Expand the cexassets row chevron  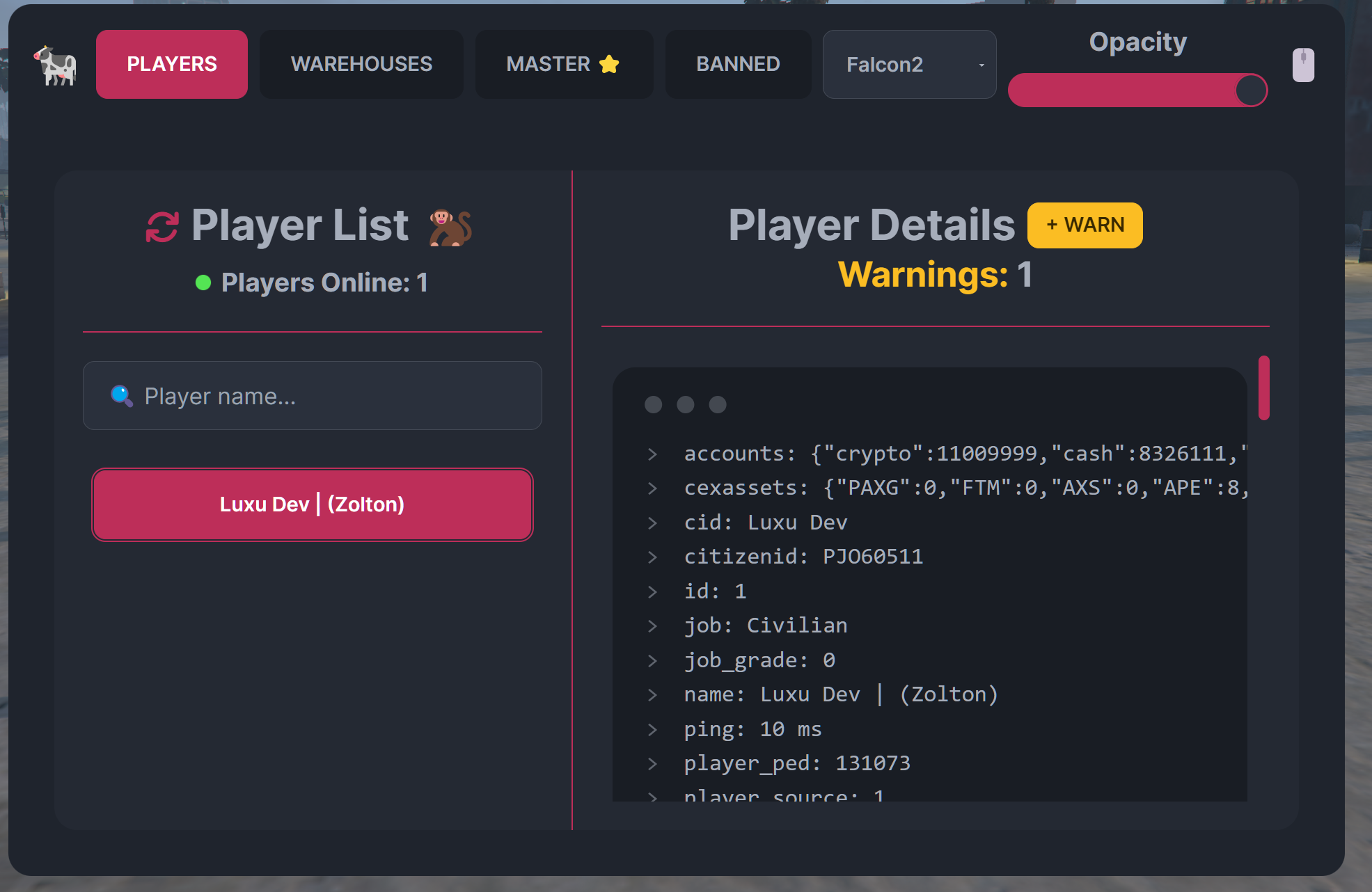652,488
